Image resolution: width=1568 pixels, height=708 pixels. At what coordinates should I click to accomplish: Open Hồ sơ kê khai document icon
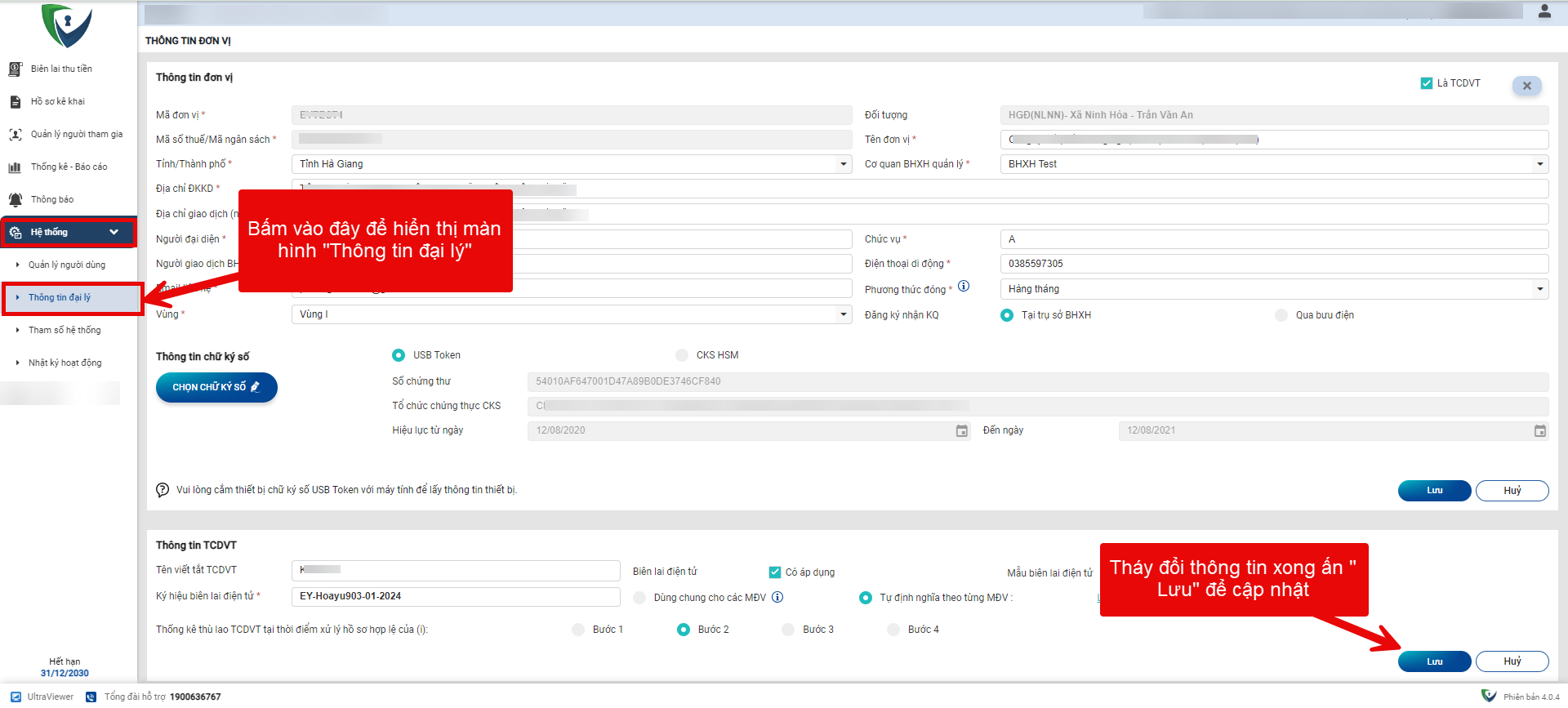tap(15, 102)
